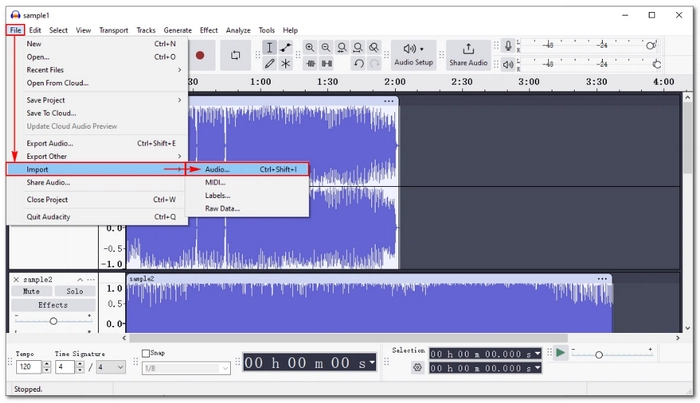The image size is (700, 403).
Task: Open the Transport menu
Action: click(x=113, y=30)
